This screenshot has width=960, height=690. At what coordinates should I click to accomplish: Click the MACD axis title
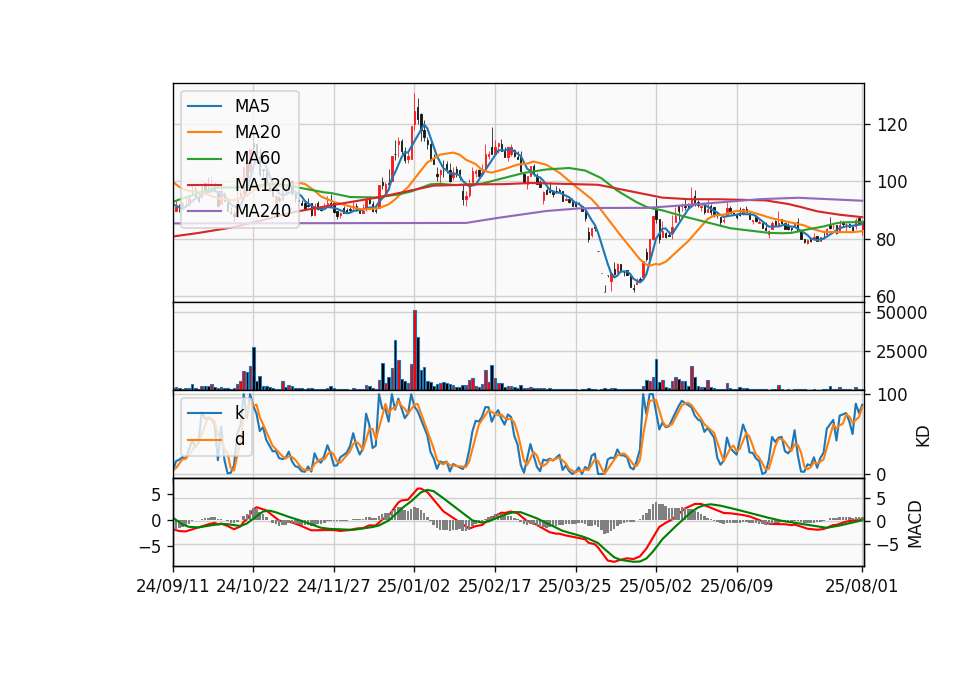tap(915, 524)
